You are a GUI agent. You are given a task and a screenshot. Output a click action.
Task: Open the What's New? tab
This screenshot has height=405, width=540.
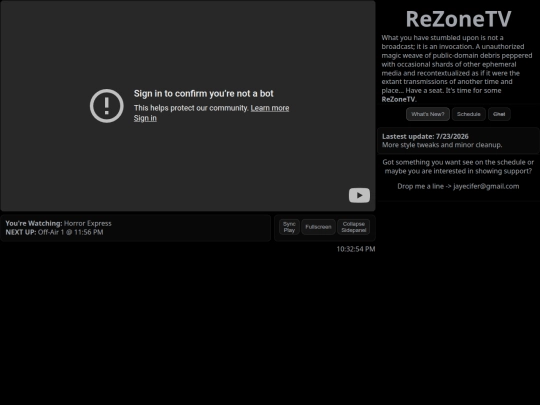(x=428, y=114)
